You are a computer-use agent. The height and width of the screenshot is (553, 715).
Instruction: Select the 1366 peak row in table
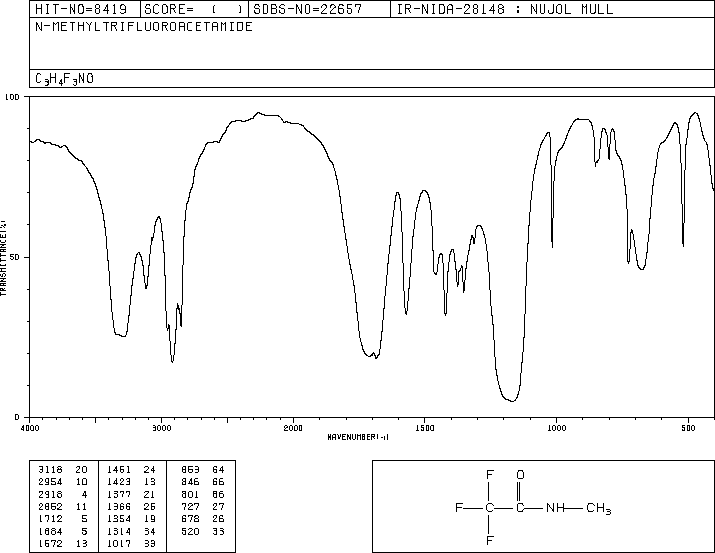click(x=131, y=506)
